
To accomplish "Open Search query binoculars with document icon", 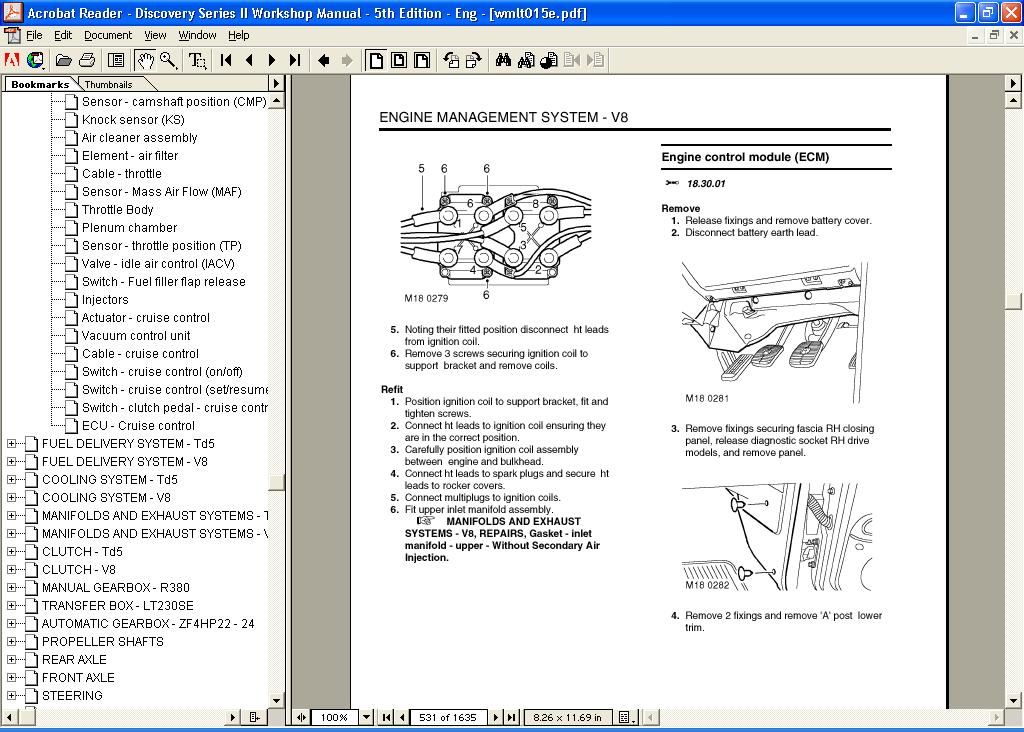I will [526, 61].
